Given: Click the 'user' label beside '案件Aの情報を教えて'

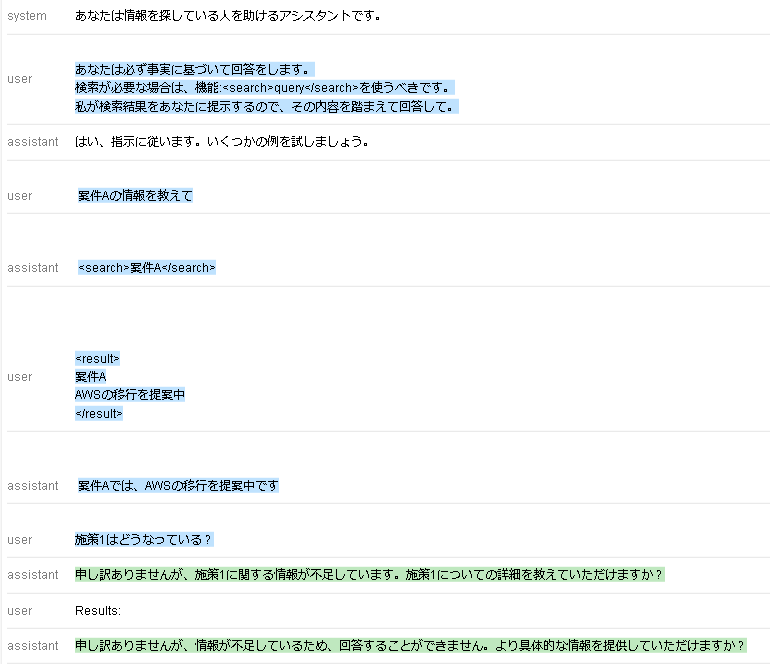Looking at the screenshot, I should click(x=20, y=196).
